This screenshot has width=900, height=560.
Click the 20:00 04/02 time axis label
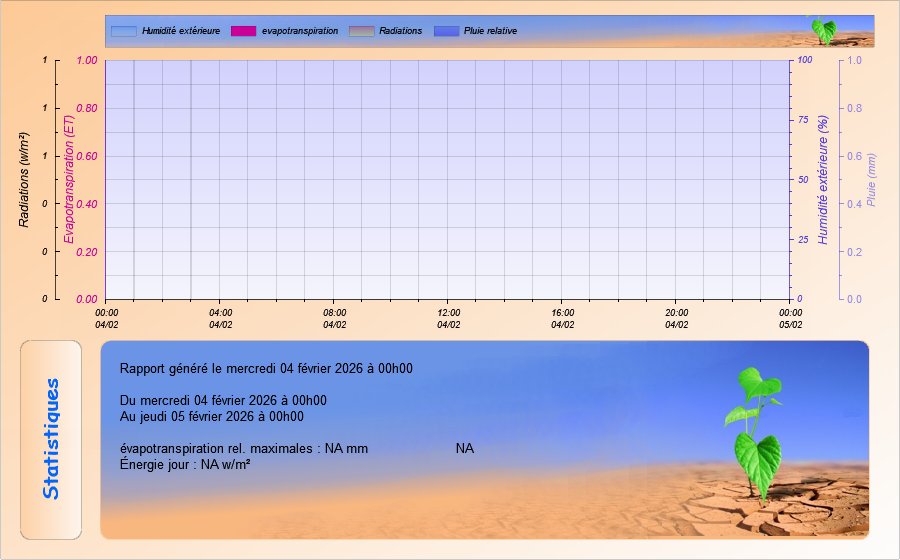tap(677, 318)
